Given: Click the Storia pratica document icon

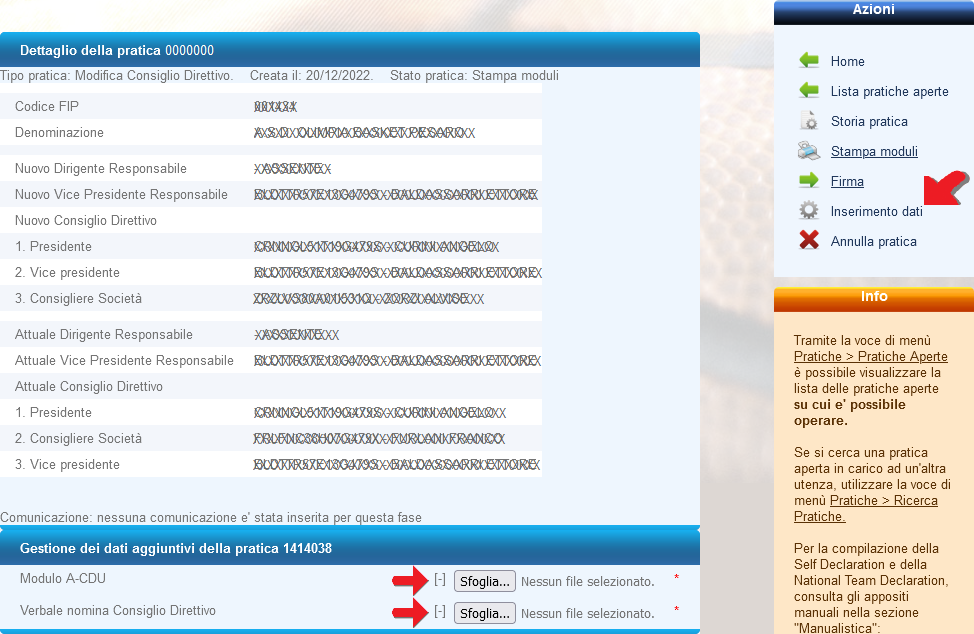Looking at the screenshot, I should click(x=809, y=121).
